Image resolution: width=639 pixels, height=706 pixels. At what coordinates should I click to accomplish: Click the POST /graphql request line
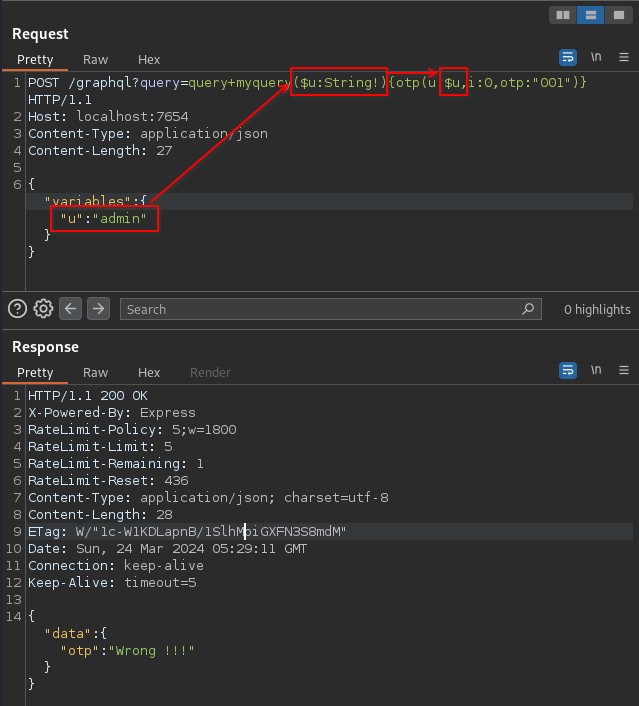pyautogui.click(x=307, y=91)
